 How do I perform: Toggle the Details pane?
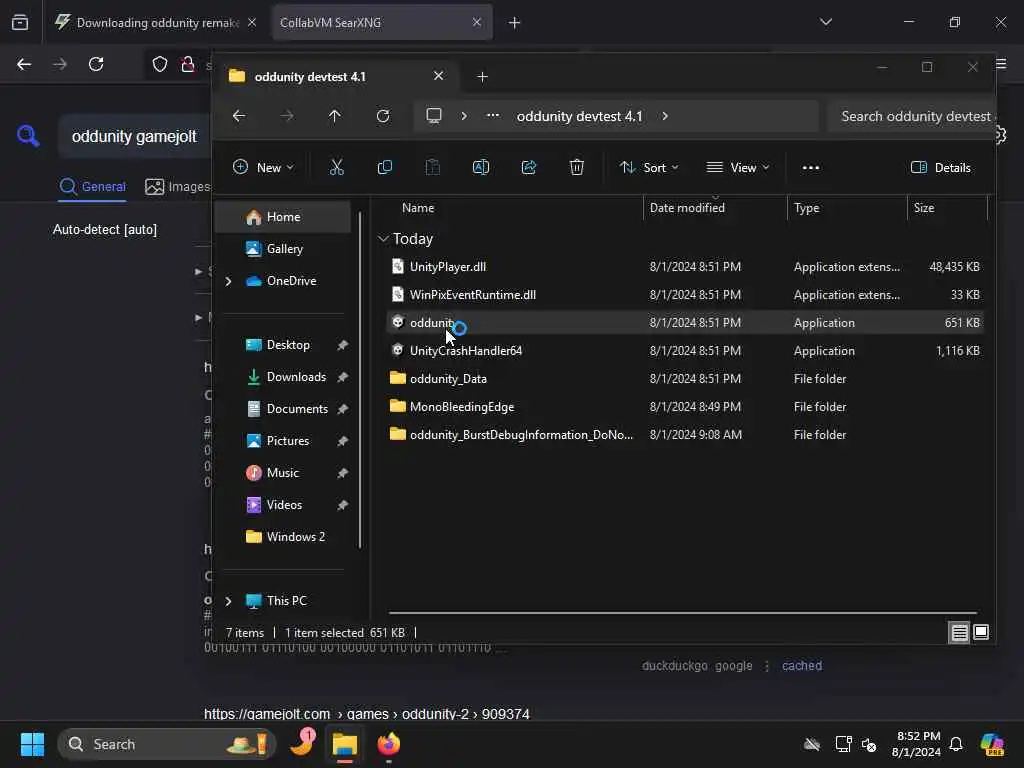940,168
